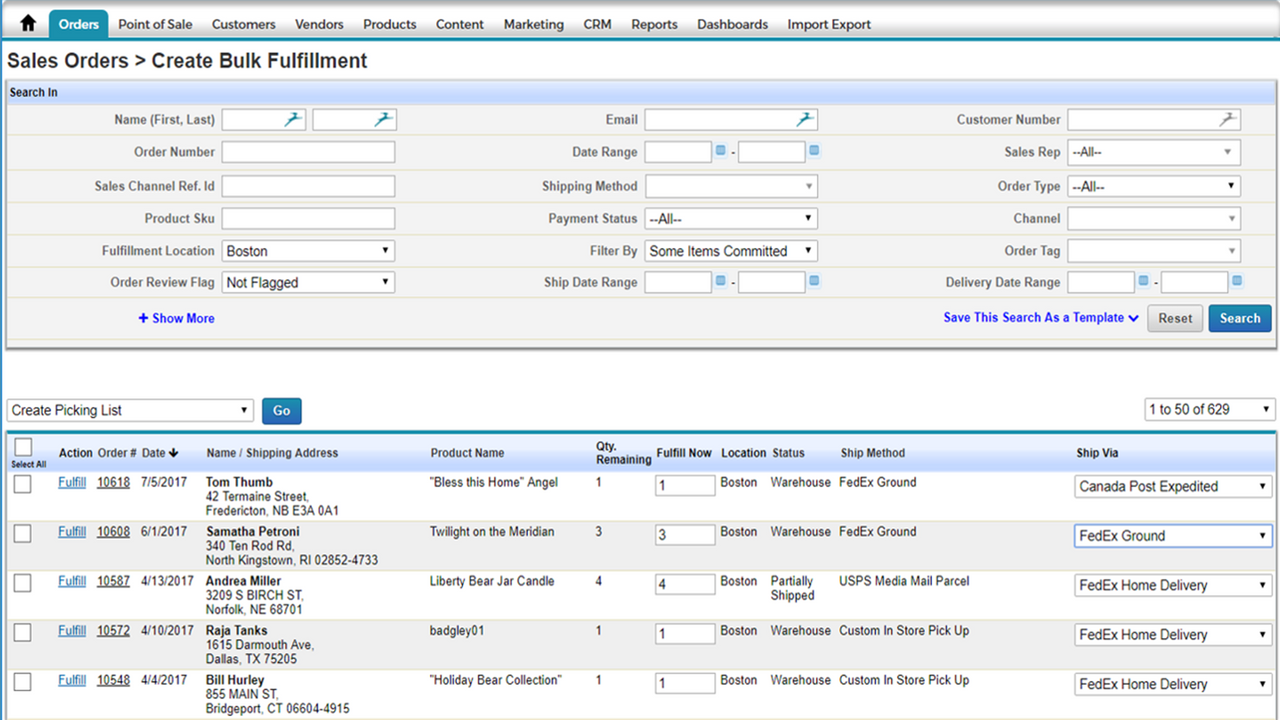Open the Fulfillment Location dropdown showing Boston
This screenshot has width=1280, height=720.
pos(307,250)
